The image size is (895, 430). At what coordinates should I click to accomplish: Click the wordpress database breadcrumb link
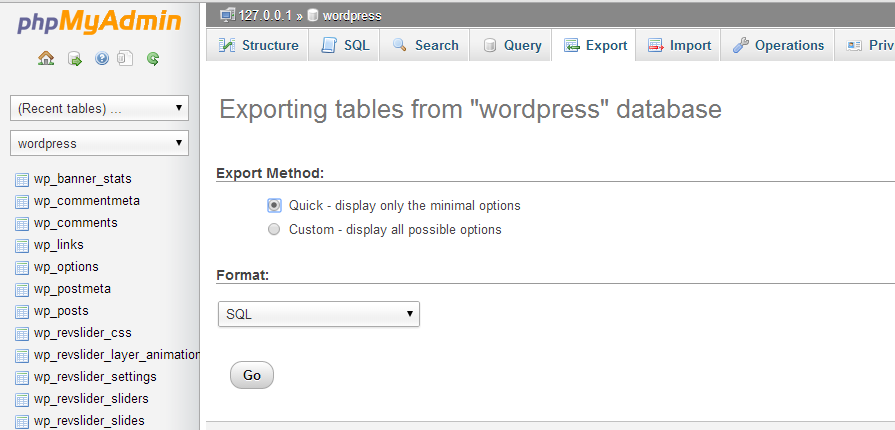(x=352, y=15)
